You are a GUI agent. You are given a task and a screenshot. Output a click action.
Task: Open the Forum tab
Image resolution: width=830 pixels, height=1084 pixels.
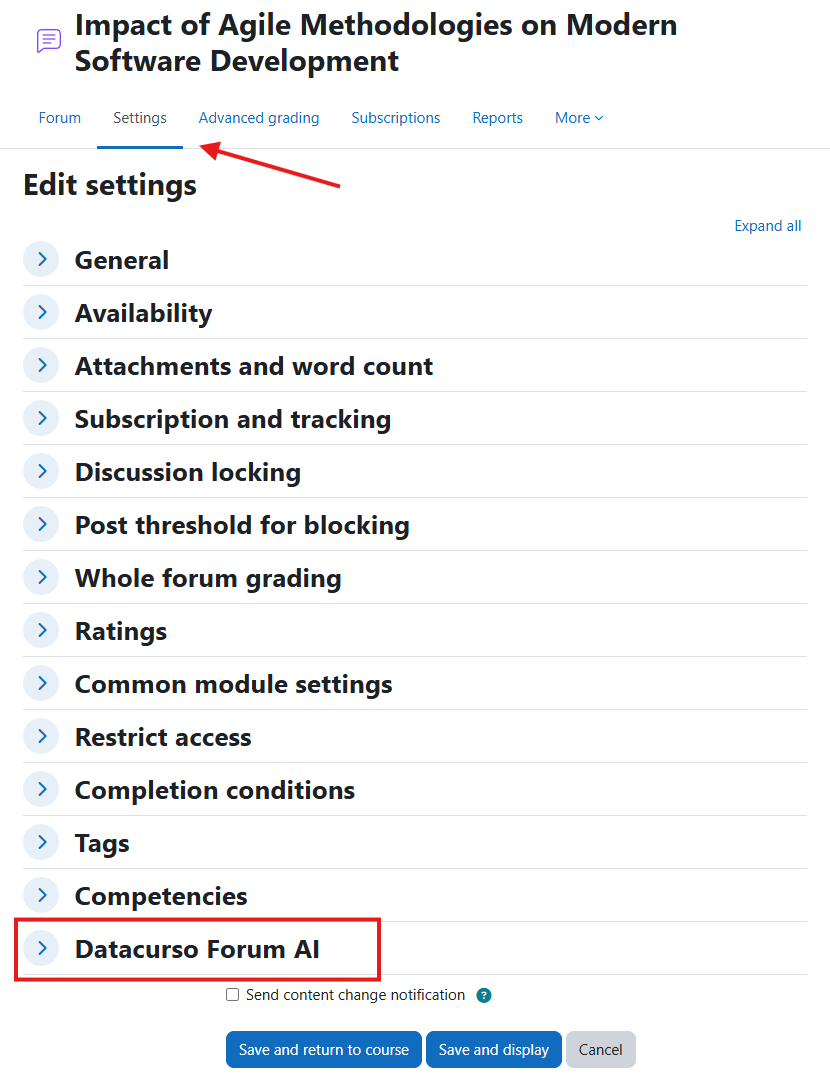click(x=59, y=117)
